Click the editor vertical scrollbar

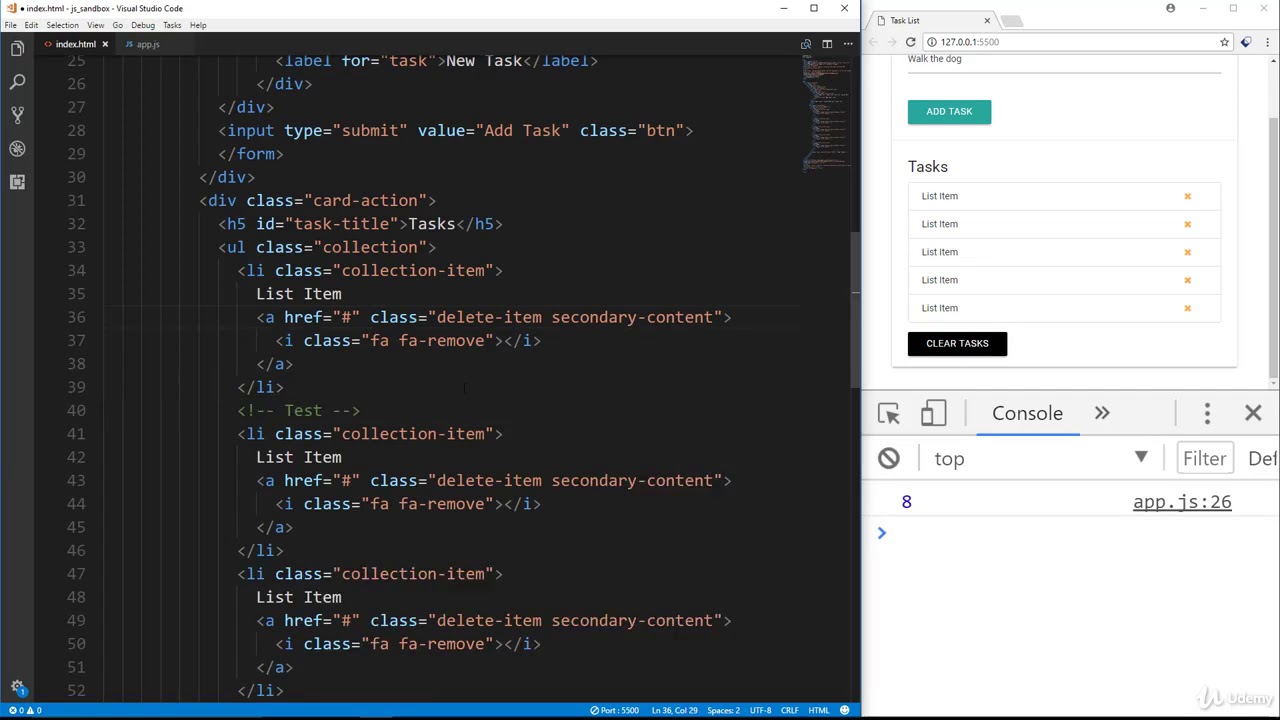tap(856, 310)
